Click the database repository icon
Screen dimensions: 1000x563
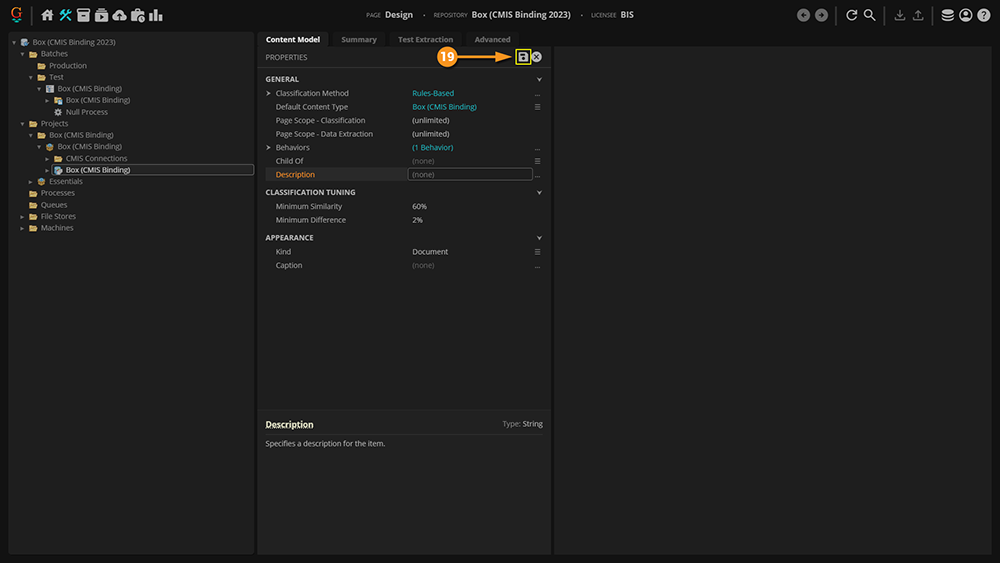tap(948, 15)
